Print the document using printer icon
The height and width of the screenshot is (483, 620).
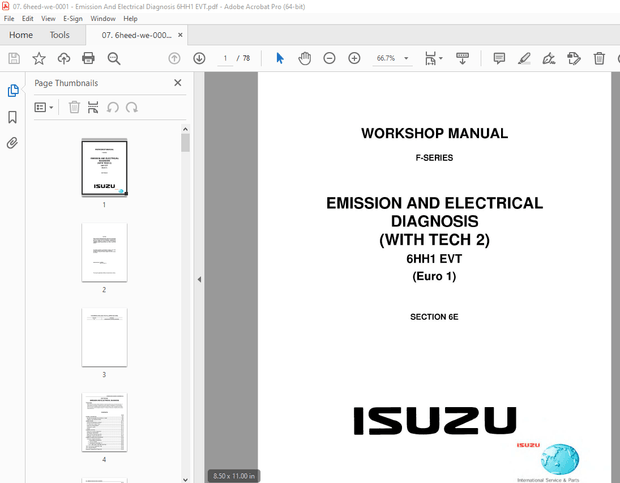point(88,58)
